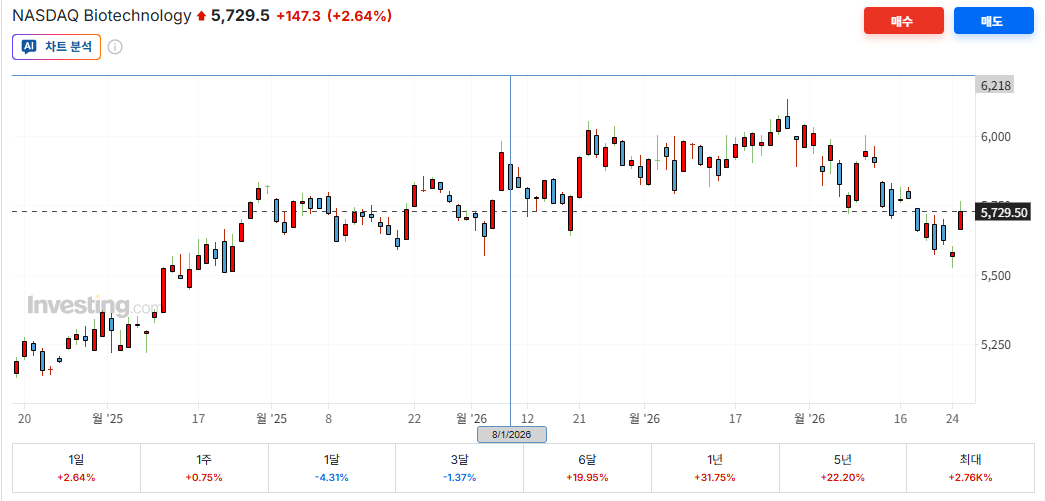The width and height of the screenshot is (1045, 501).
Task: Click the AI badge icon
Action: click(29, 47)
